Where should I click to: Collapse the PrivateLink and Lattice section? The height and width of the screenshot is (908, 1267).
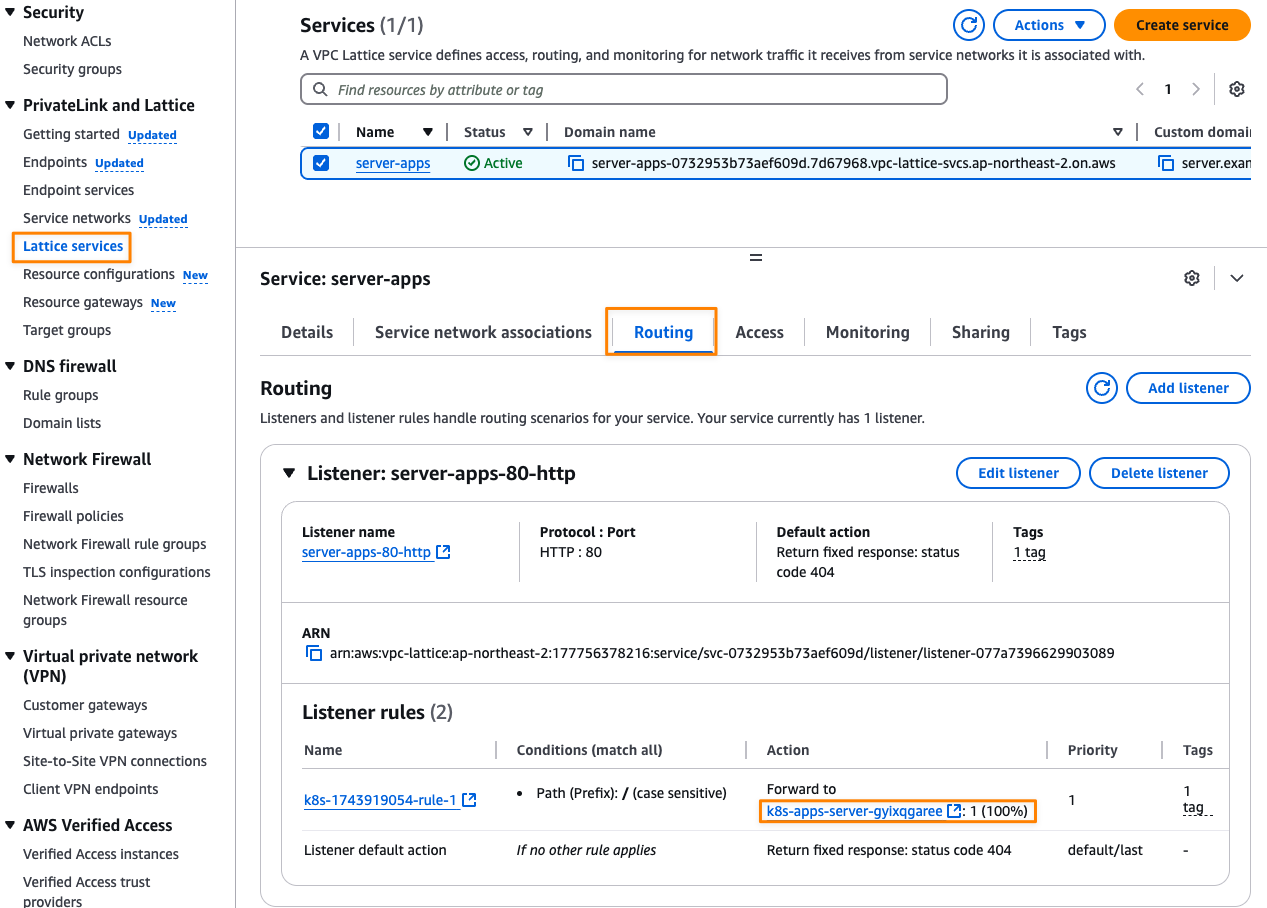click(x=10, y=105)
